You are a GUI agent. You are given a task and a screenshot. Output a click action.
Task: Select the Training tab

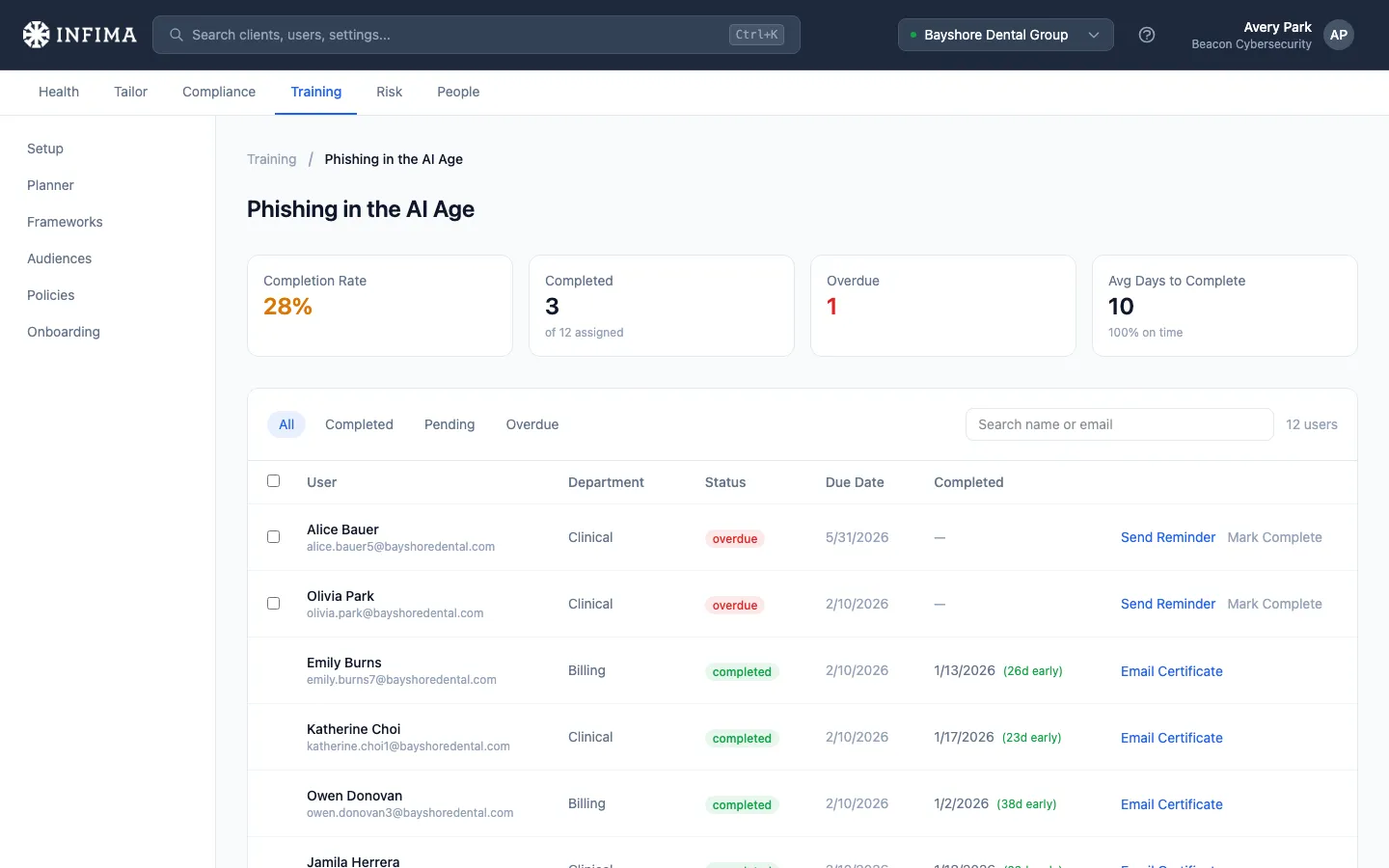316,92
